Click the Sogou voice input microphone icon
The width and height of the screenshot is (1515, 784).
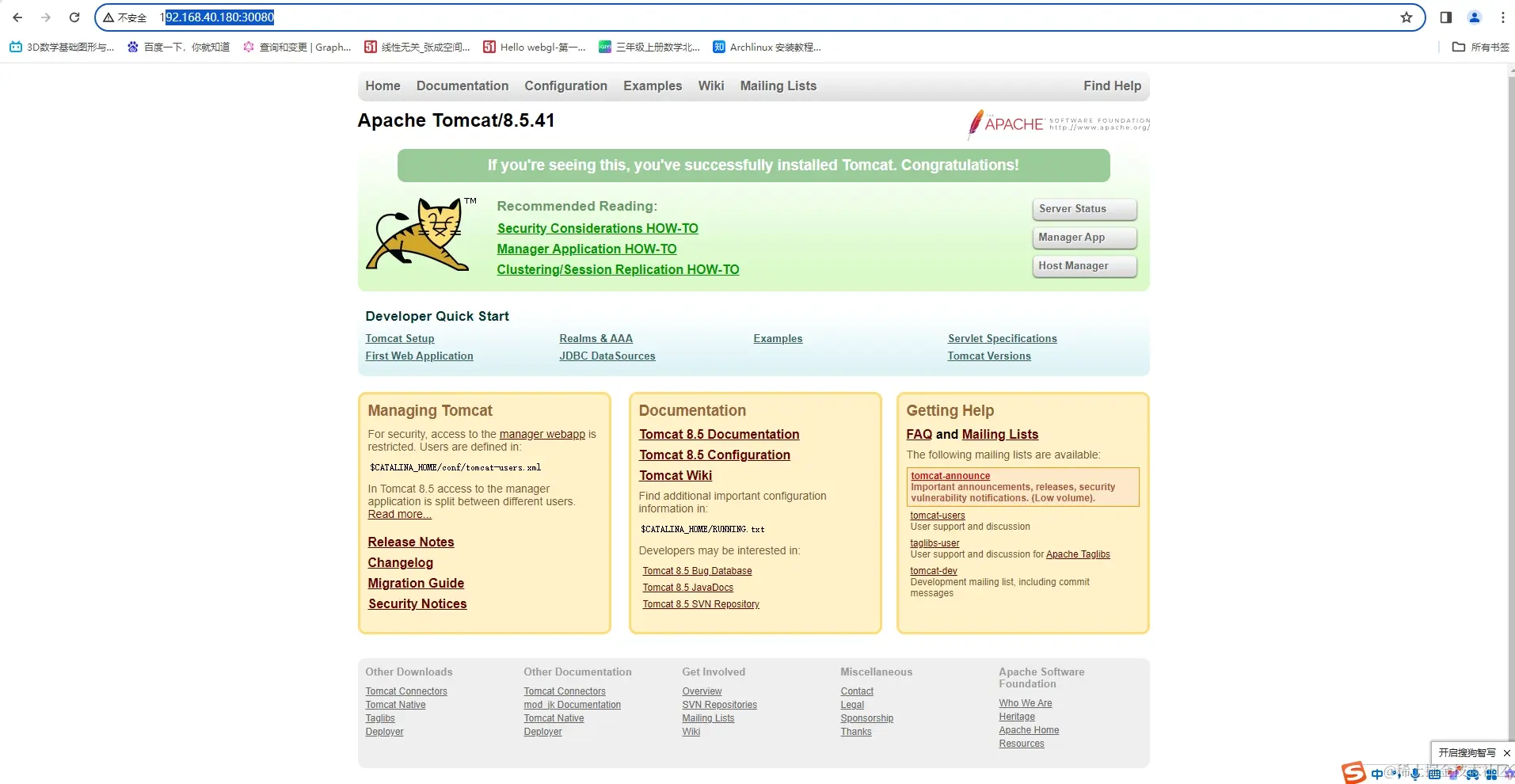(1415, 774)
